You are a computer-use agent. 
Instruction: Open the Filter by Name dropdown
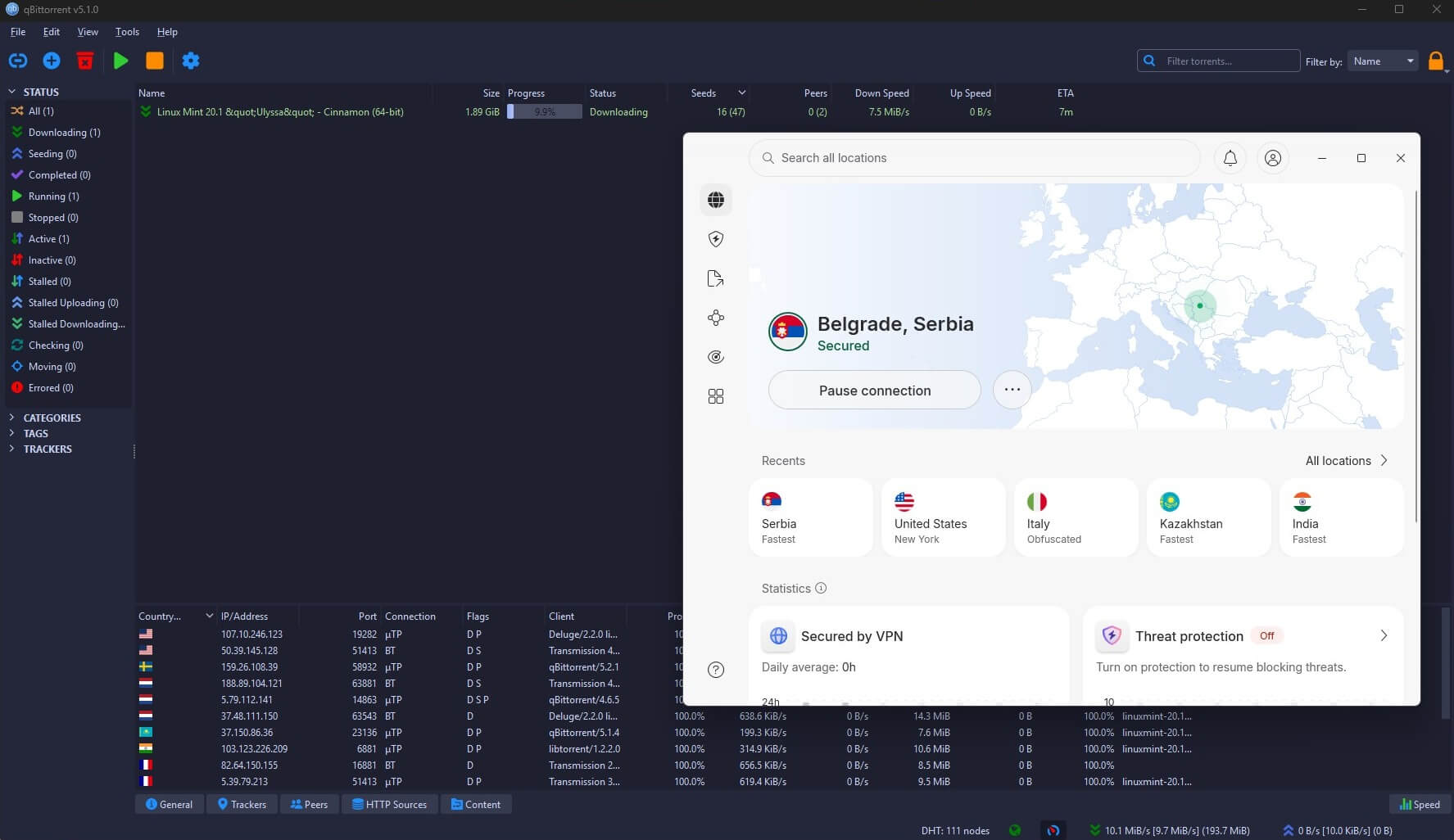click(x=1383, y=61)
